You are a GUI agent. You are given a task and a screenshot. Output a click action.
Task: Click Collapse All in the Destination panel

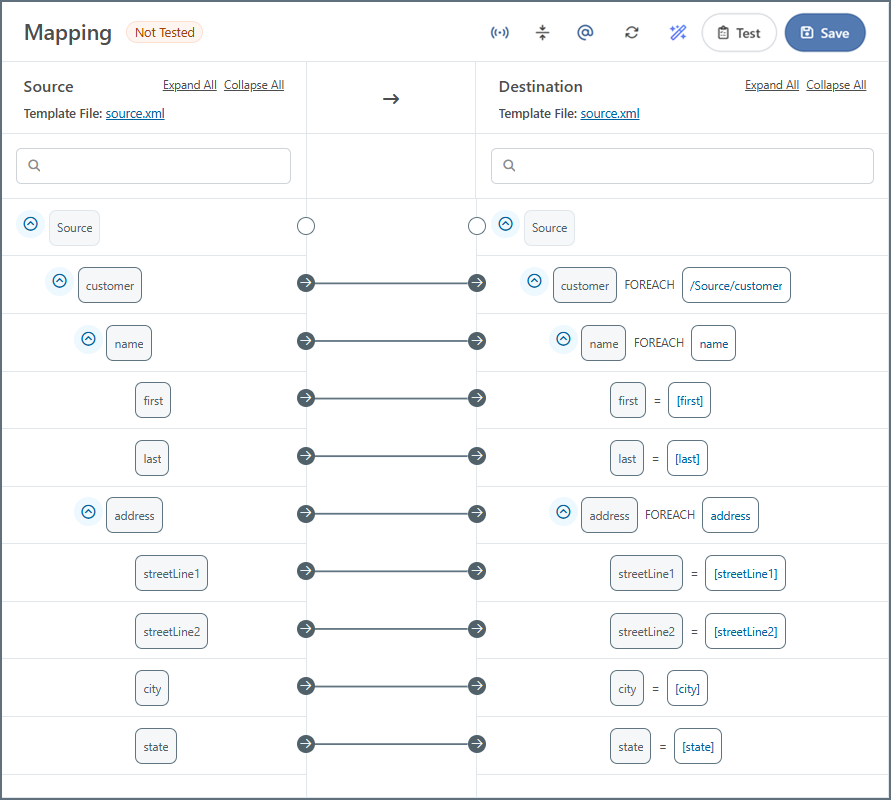tap(836, 85)
